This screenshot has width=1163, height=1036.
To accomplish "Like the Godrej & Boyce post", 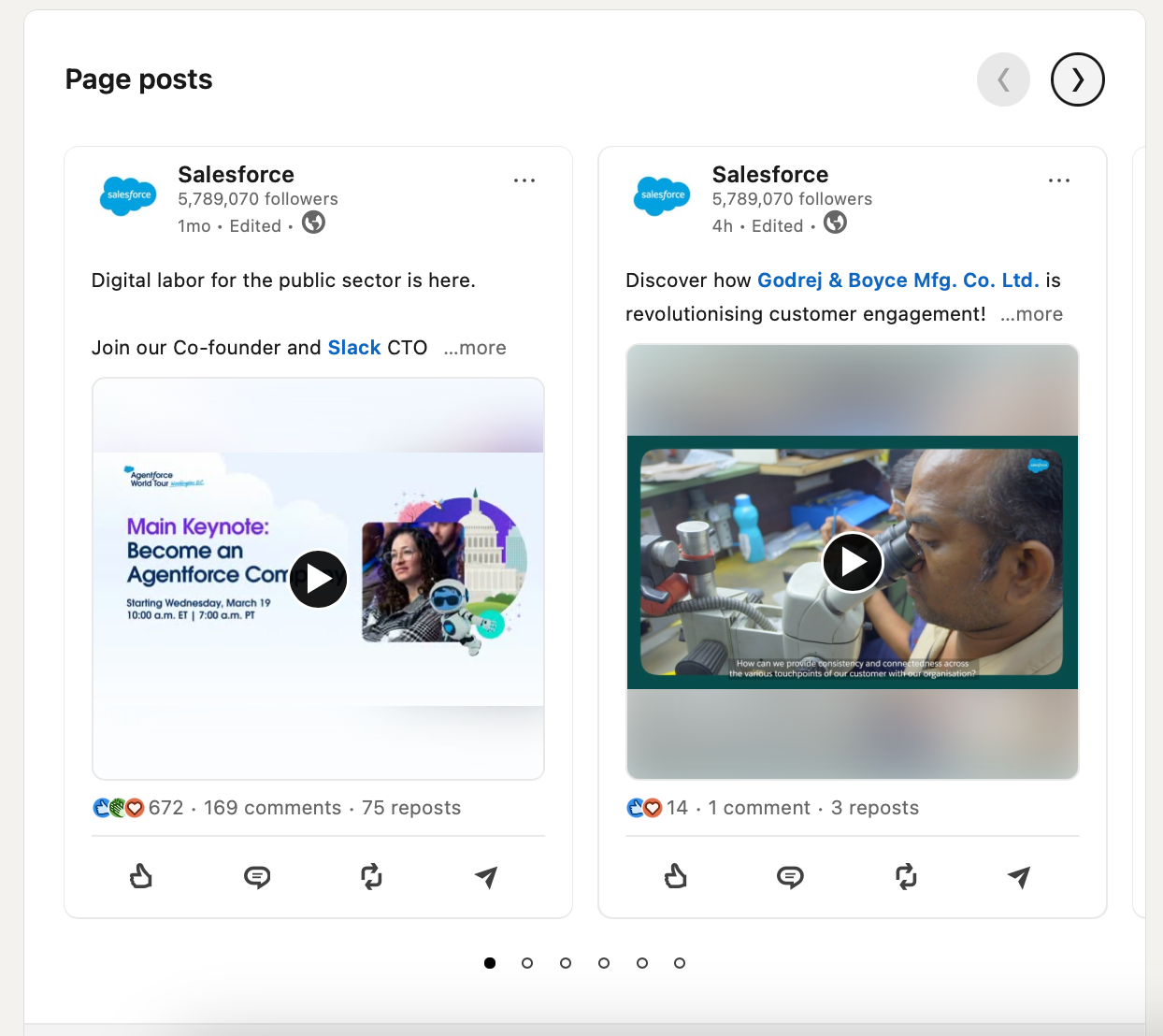I will tap(675, 876).
